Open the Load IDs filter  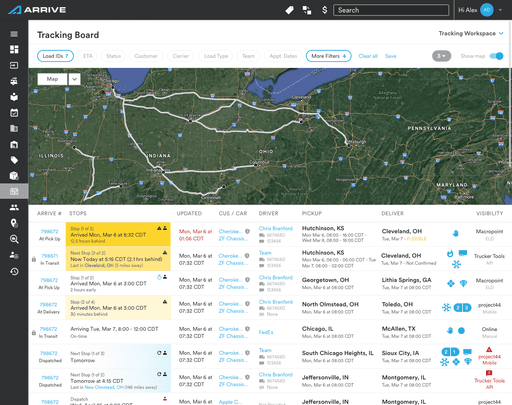[x=55, y=56]
